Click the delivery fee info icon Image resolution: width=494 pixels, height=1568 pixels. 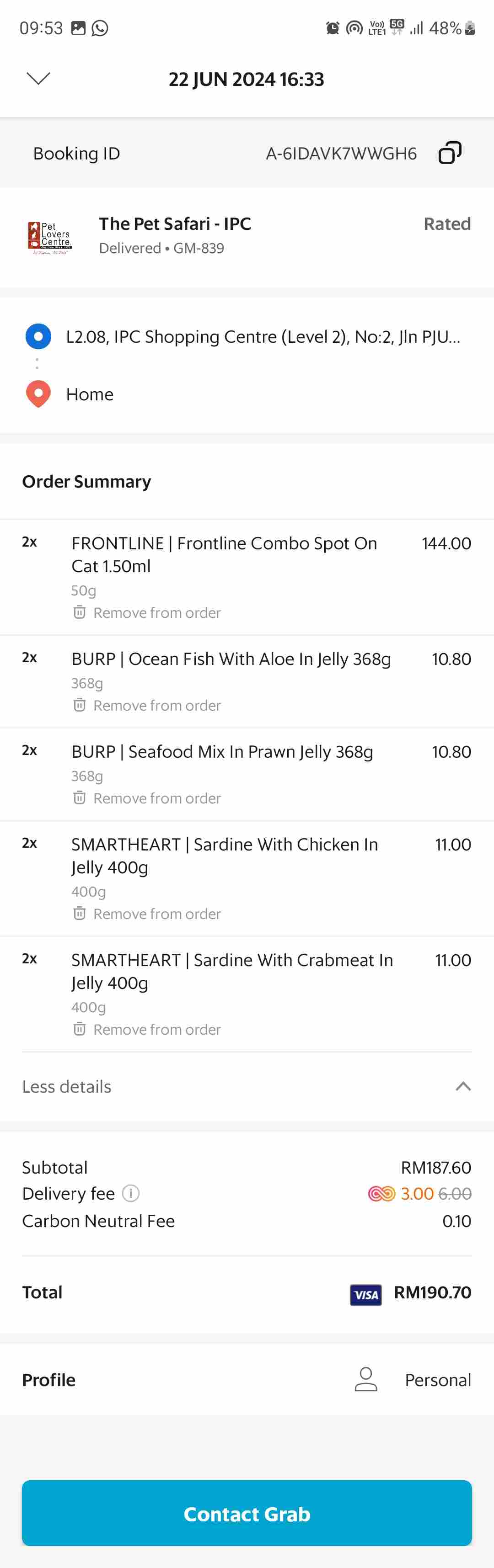point(131,1193)
